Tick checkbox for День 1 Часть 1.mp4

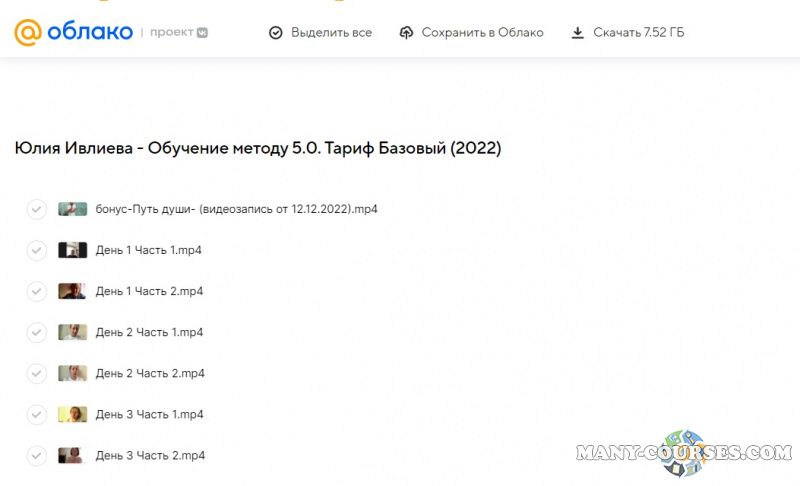pos(37,250)
